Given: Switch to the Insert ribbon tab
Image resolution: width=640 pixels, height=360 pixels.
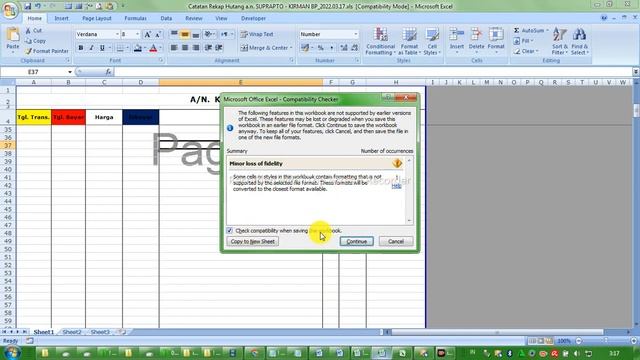Looking at the screenshot, I should 61,18.
